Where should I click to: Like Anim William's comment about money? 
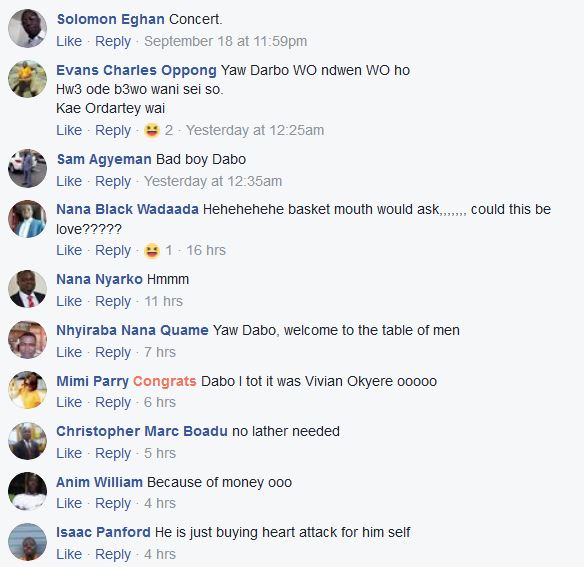[69, 503]
